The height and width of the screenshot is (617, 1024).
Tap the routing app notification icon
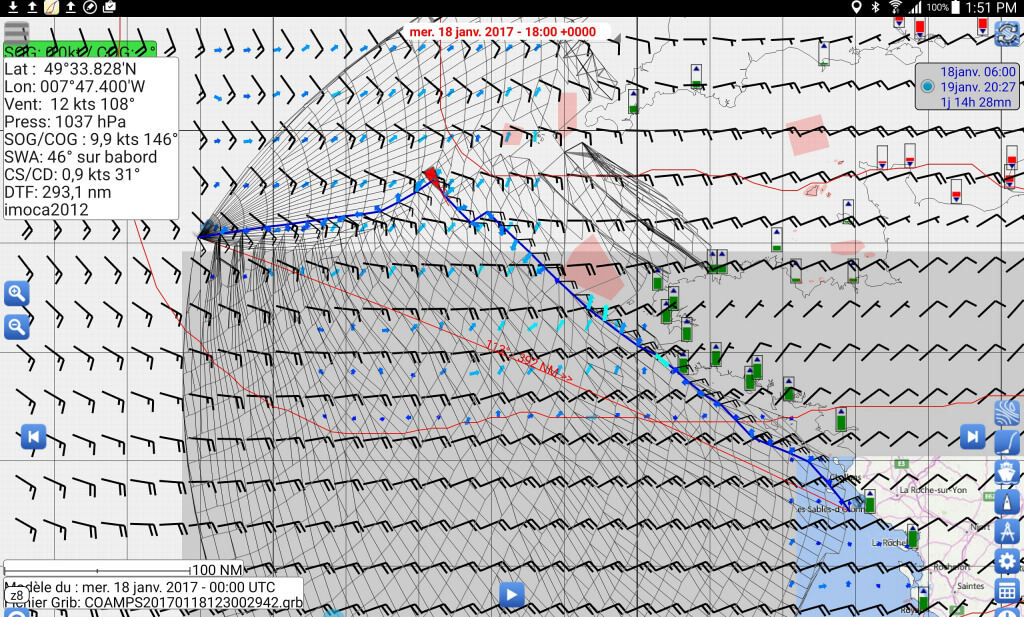(51, 7)
